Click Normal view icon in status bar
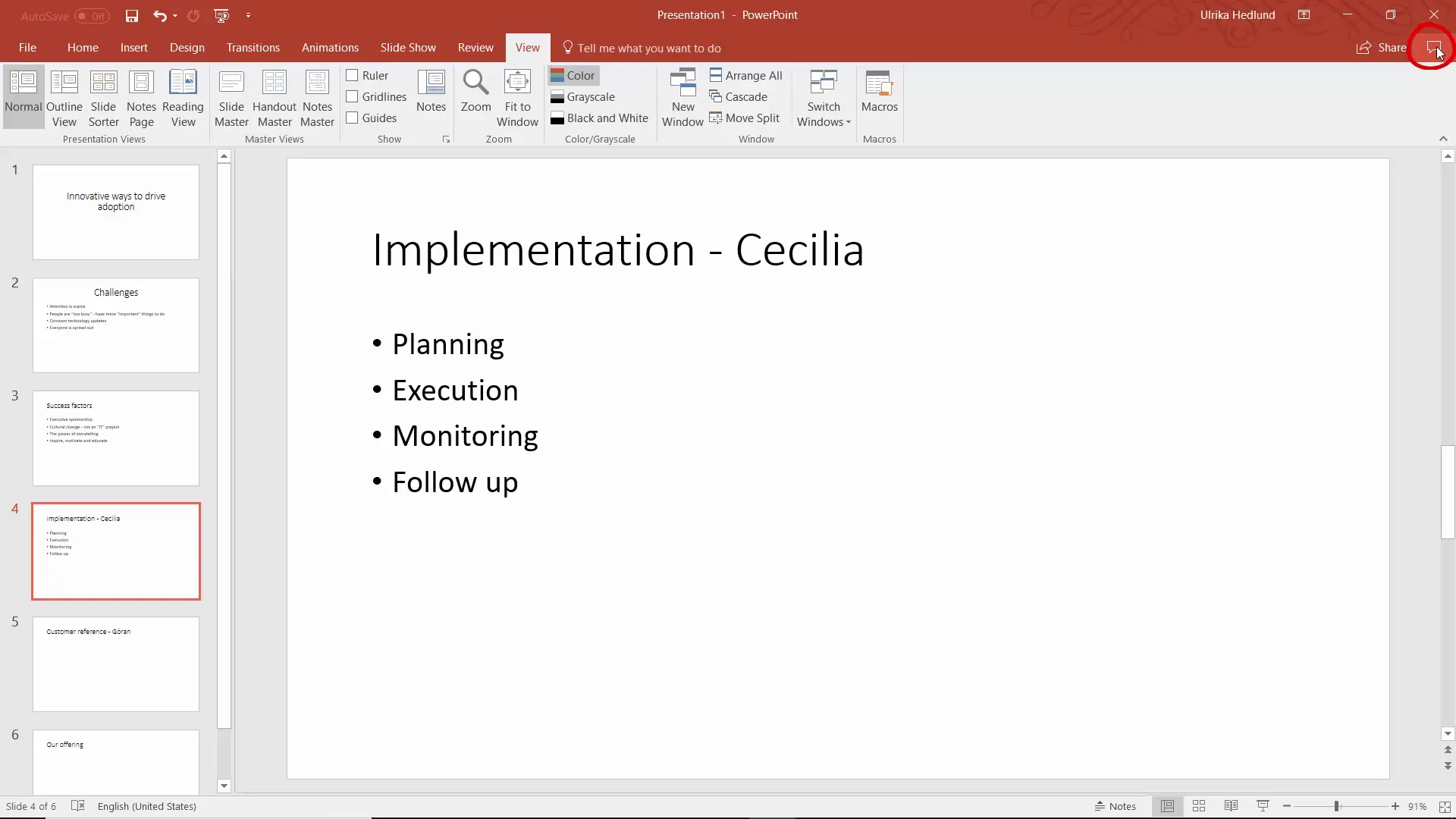 click(1167, 806)
